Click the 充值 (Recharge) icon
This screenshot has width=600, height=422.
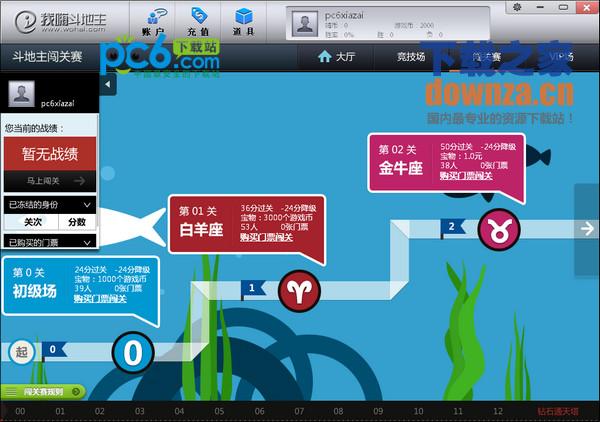coord(200,21)
